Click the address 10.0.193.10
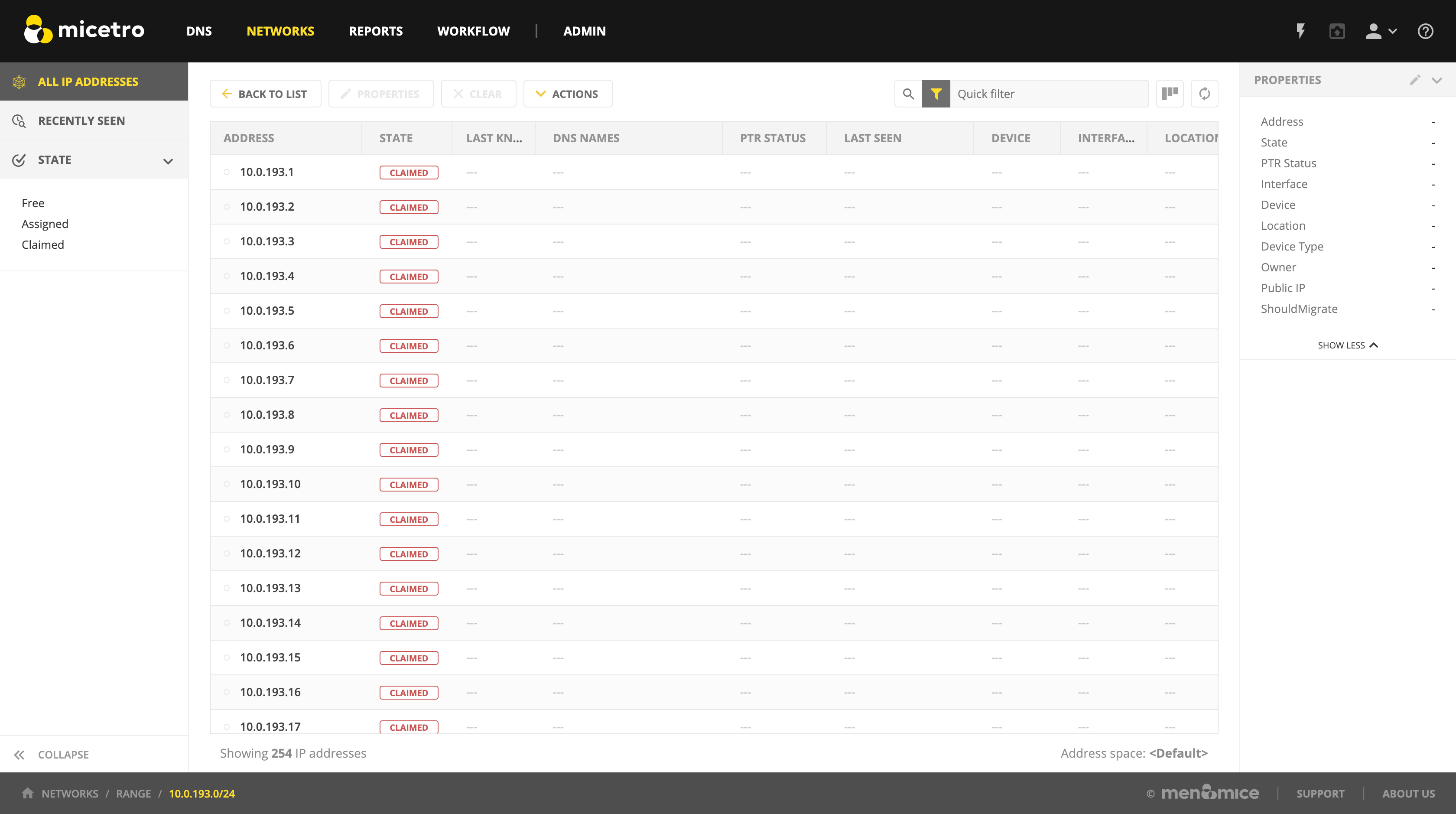This screenshot has width=1456, height=814. 270,485
